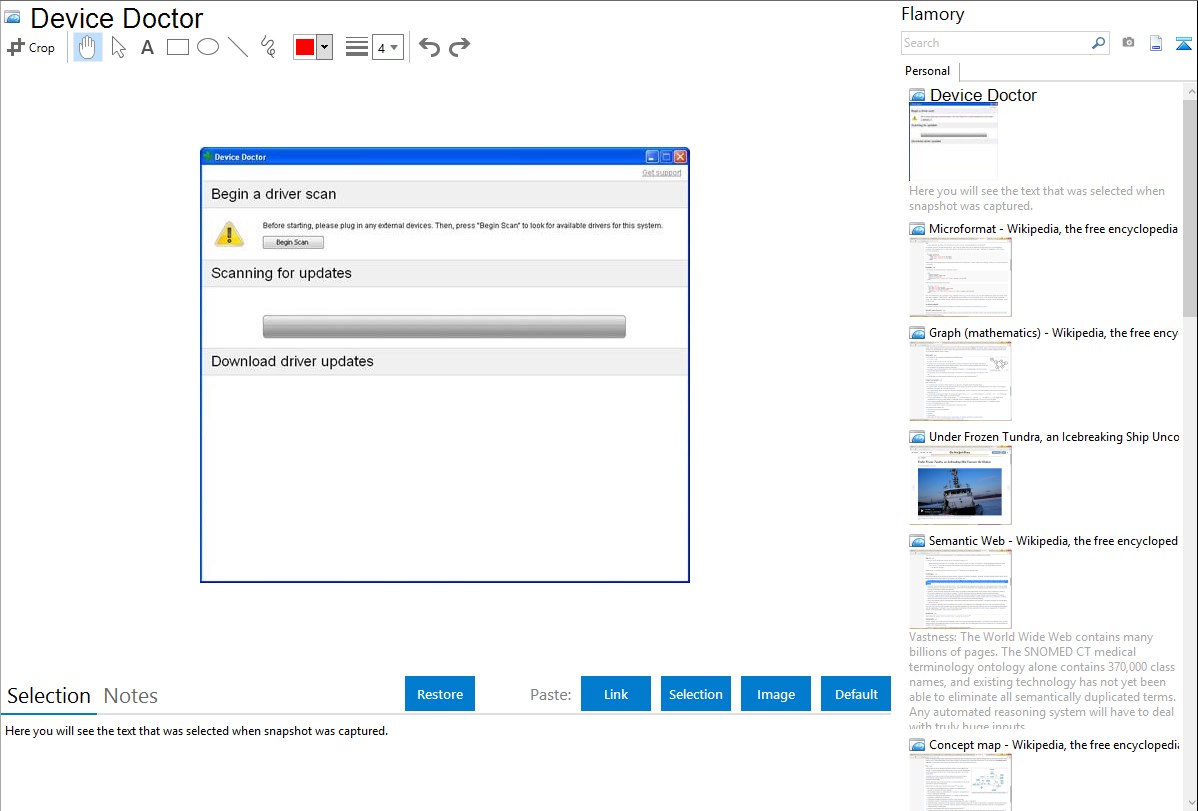This screenshot has height=811, width=1198.
Task: Open the Personal tab
Action: pyautogui.click(x=927, y=71)
